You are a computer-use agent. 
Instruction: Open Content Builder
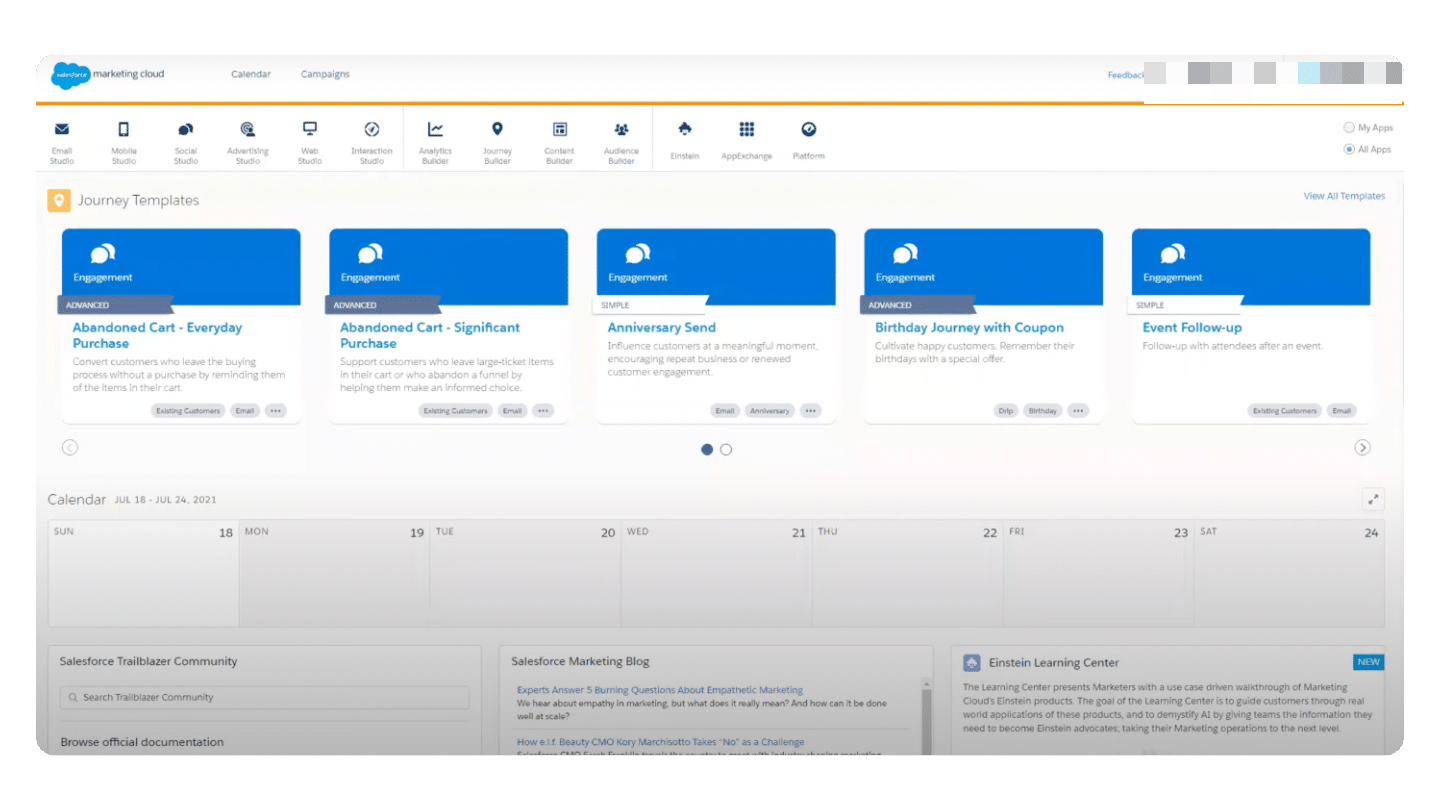[x=560, y=142]
